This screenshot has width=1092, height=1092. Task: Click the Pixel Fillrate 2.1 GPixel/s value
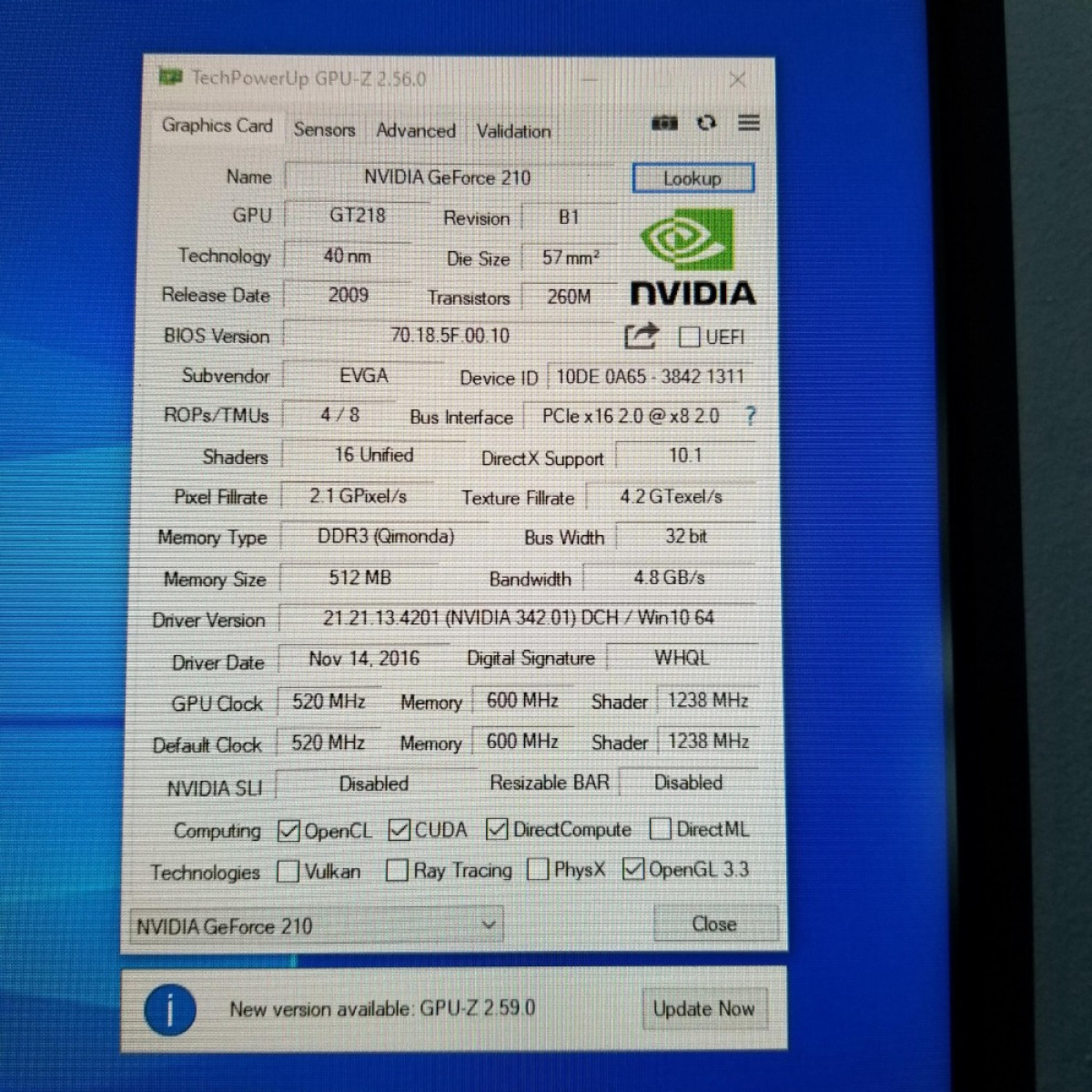(358, 496)
